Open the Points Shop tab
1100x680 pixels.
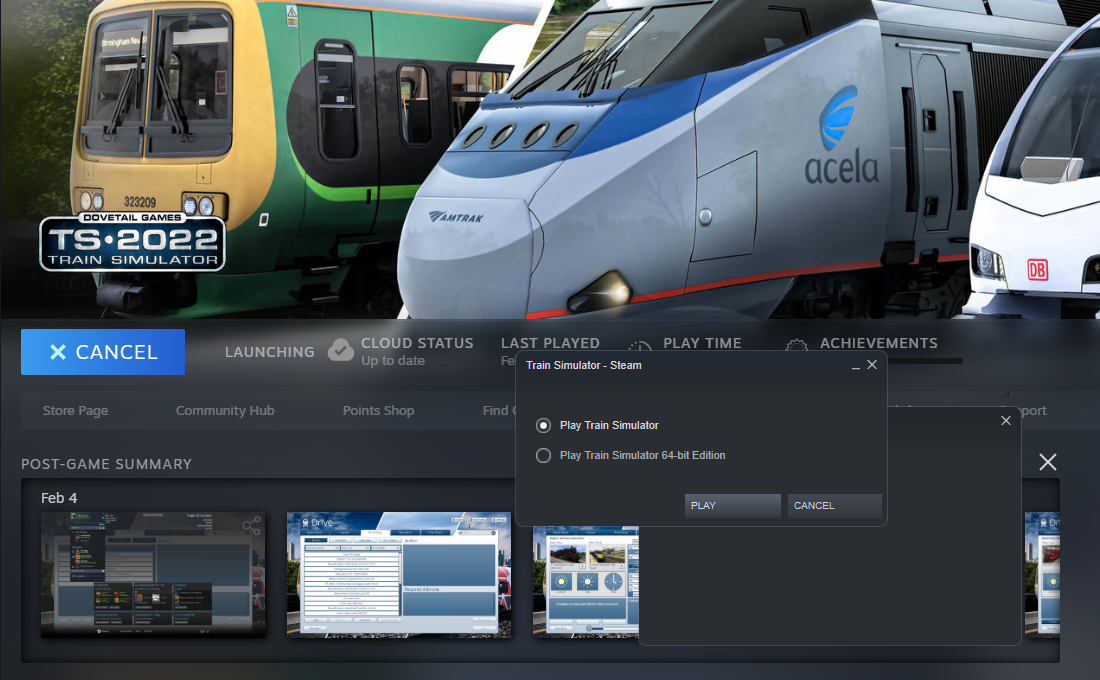click(378, 411)
